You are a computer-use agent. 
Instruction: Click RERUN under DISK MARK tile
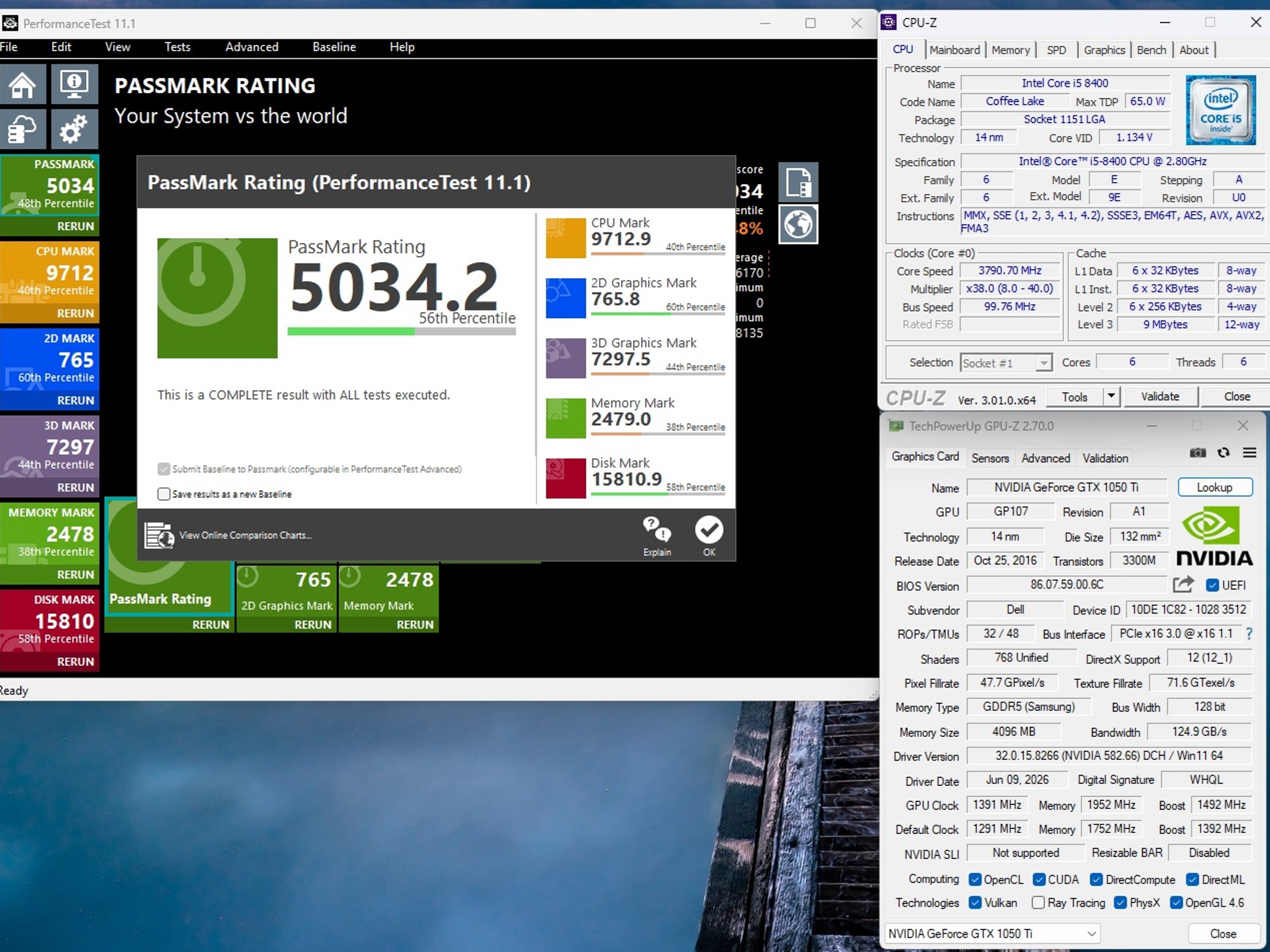[x=76, y=662]
